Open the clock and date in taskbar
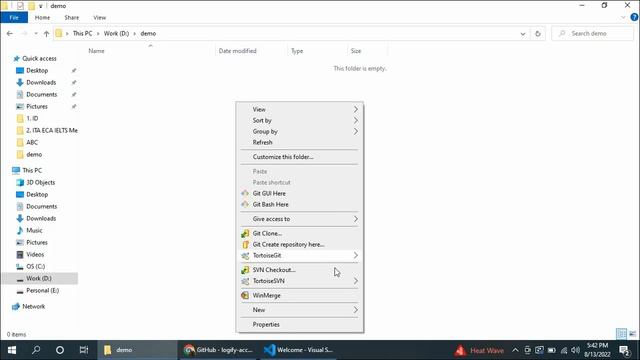The height and width of the screenshot is (360, 640). (x=597, y=350)
